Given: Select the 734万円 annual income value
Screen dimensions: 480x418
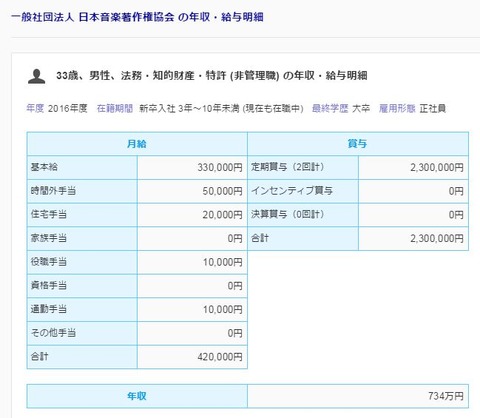Looking at the screenshot, I should click(446, 396).
